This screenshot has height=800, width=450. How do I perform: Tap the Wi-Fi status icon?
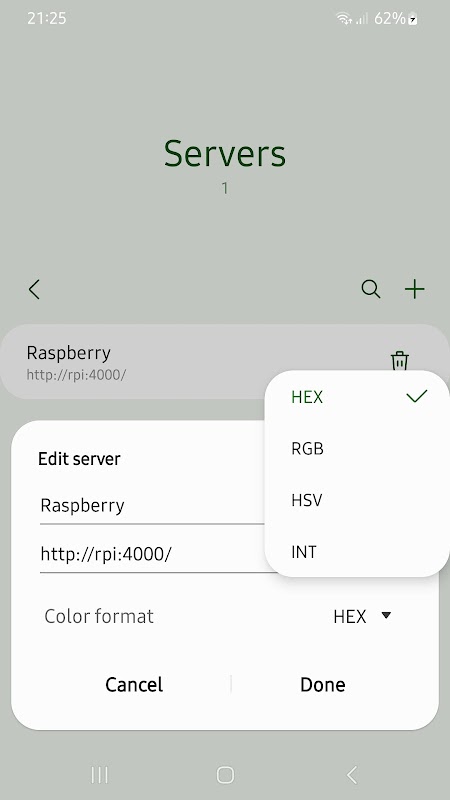coord(344,19)
